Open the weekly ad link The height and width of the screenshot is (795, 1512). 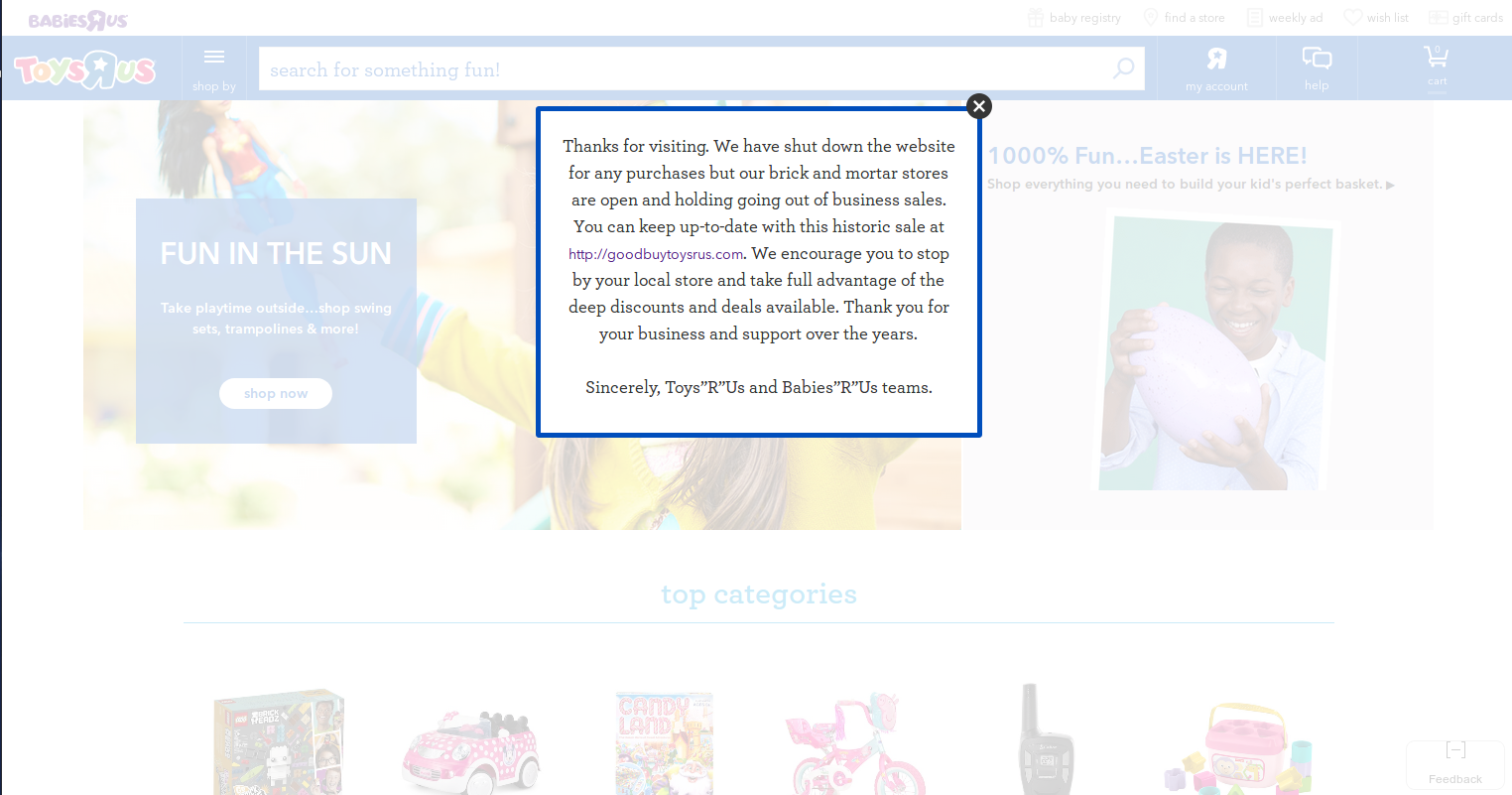pyautogui.click(x=1285, y=18)
